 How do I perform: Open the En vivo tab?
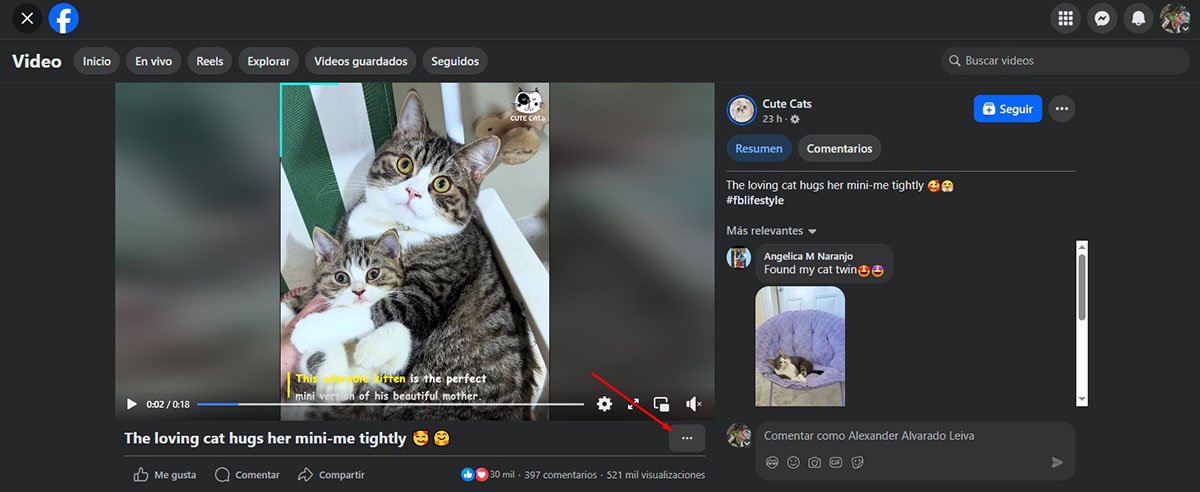tap(154, 61)
